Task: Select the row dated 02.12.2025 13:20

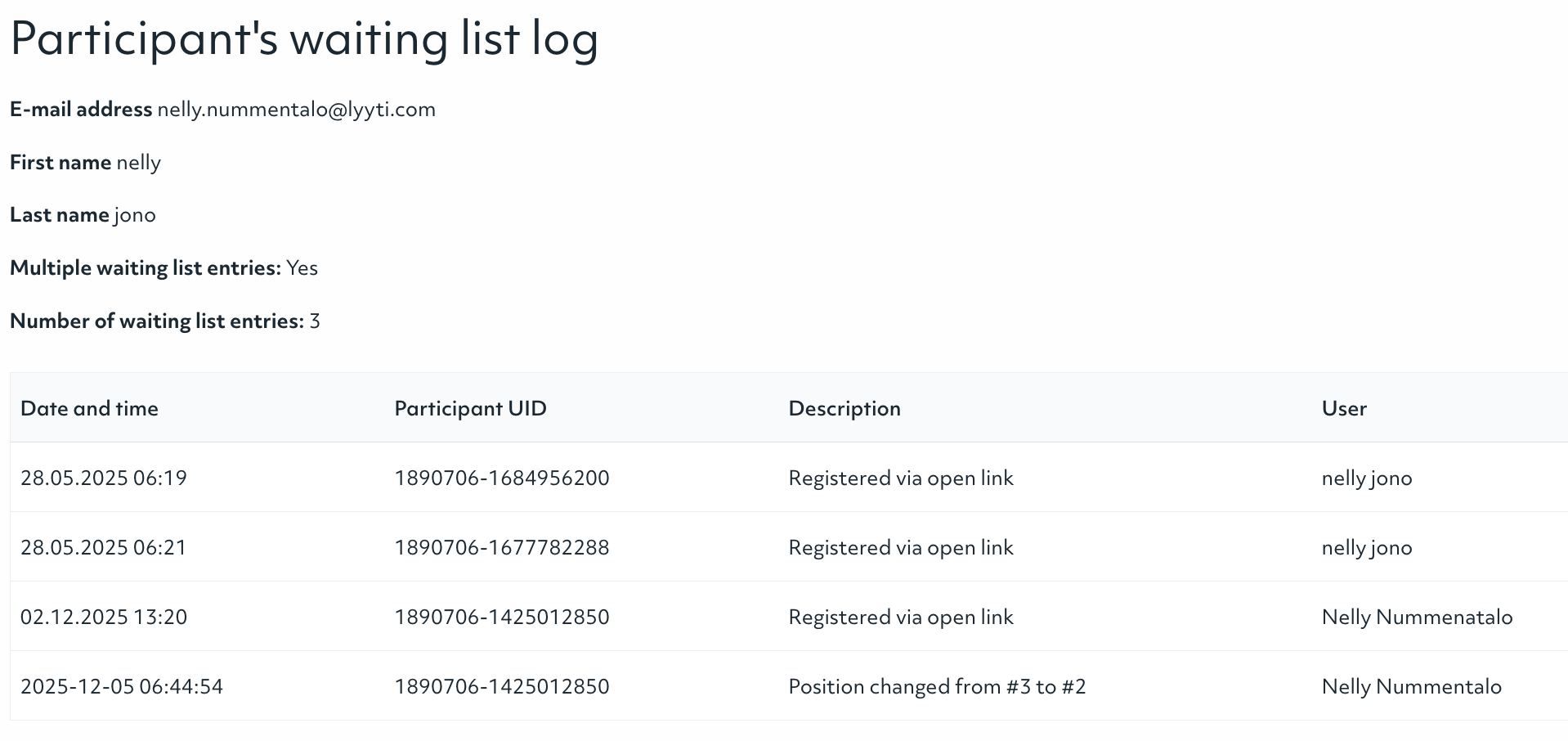Action: (x=104, y=617)
